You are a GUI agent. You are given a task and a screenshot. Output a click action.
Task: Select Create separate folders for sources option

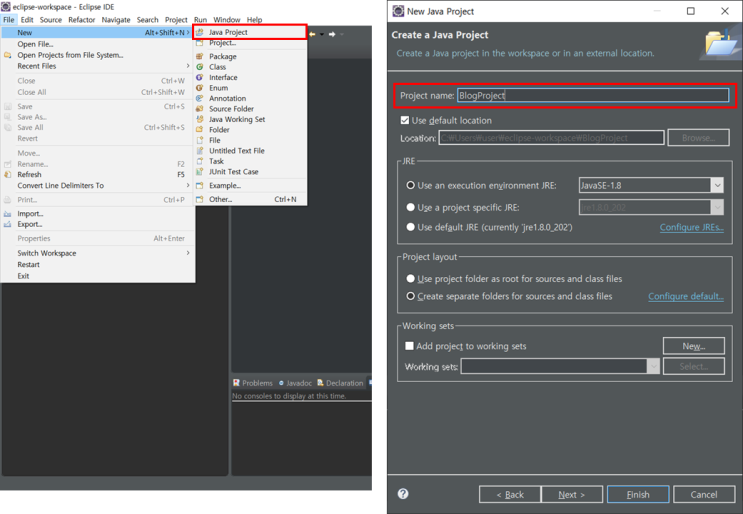click(x=410, y=296)
